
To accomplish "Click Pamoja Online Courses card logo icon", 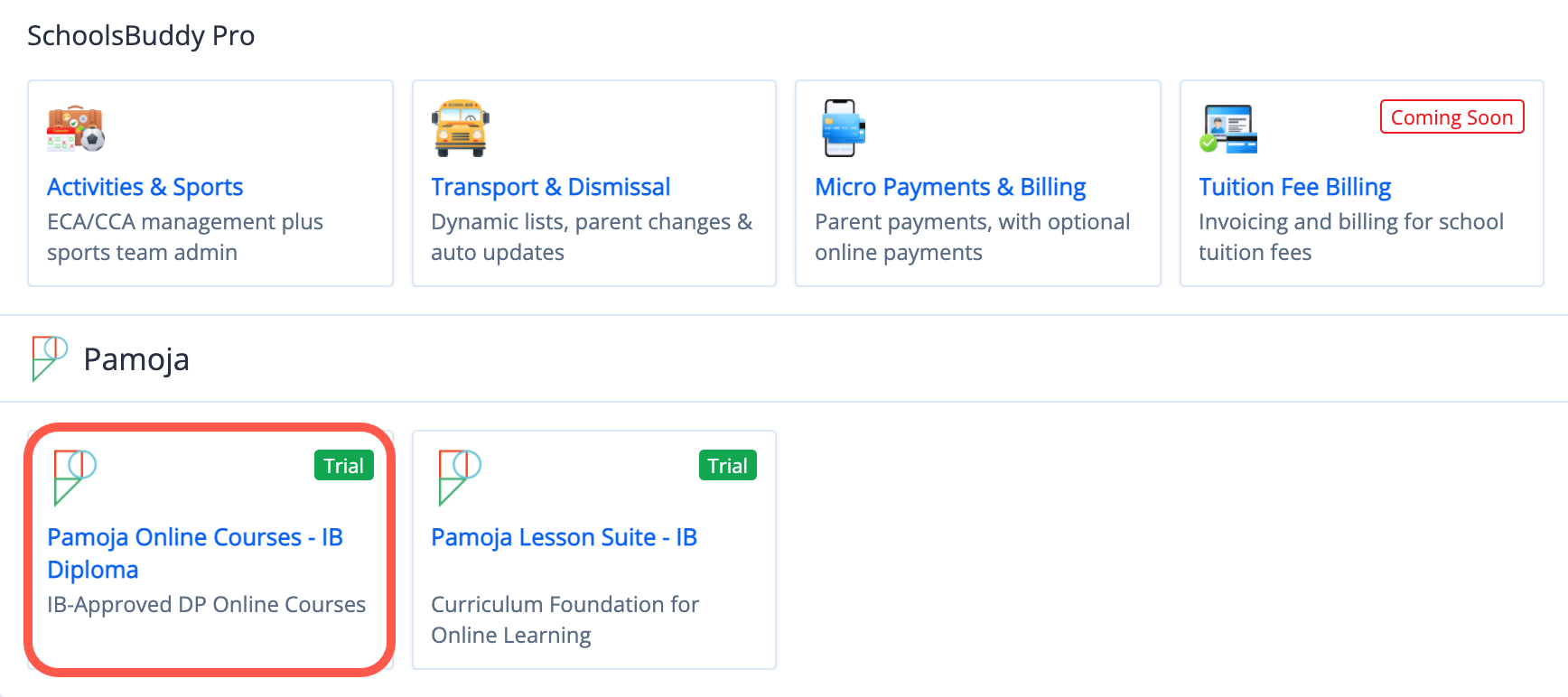I will [x=75, y=476].
